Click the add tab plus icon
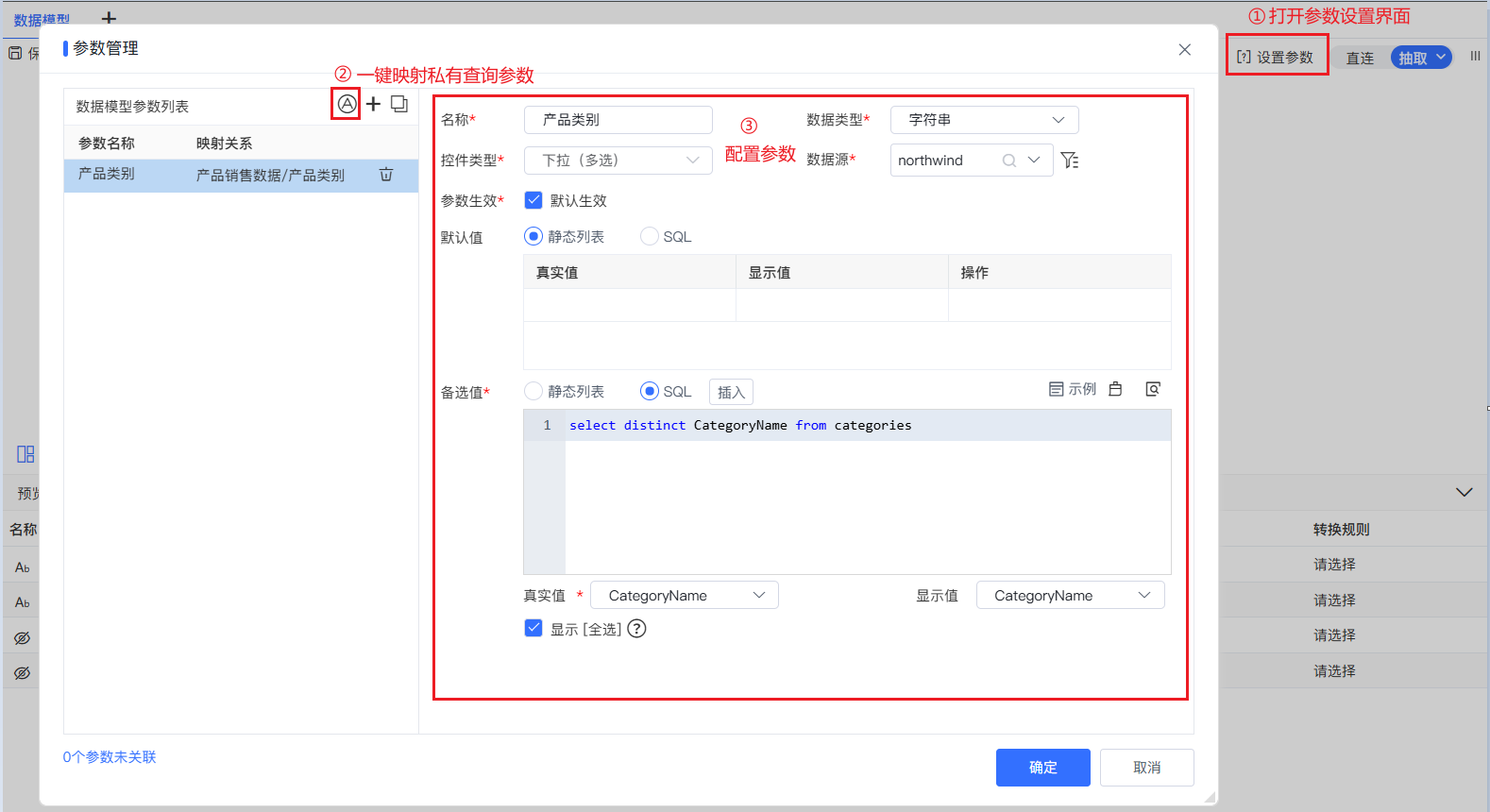Screen dimensions: 1490x812 tap(110, 18)
